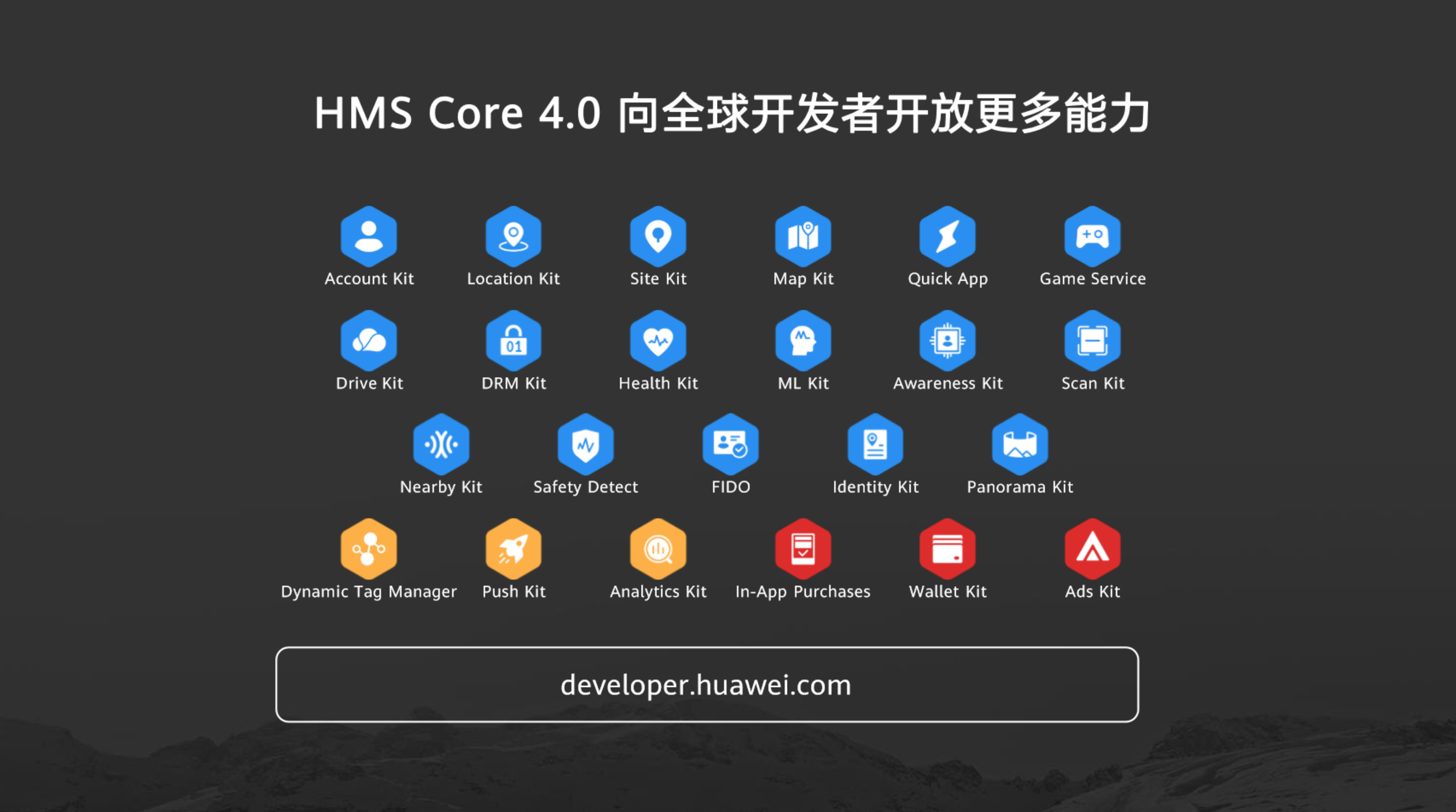Select the Health Kit heart icon

[658, 341]
